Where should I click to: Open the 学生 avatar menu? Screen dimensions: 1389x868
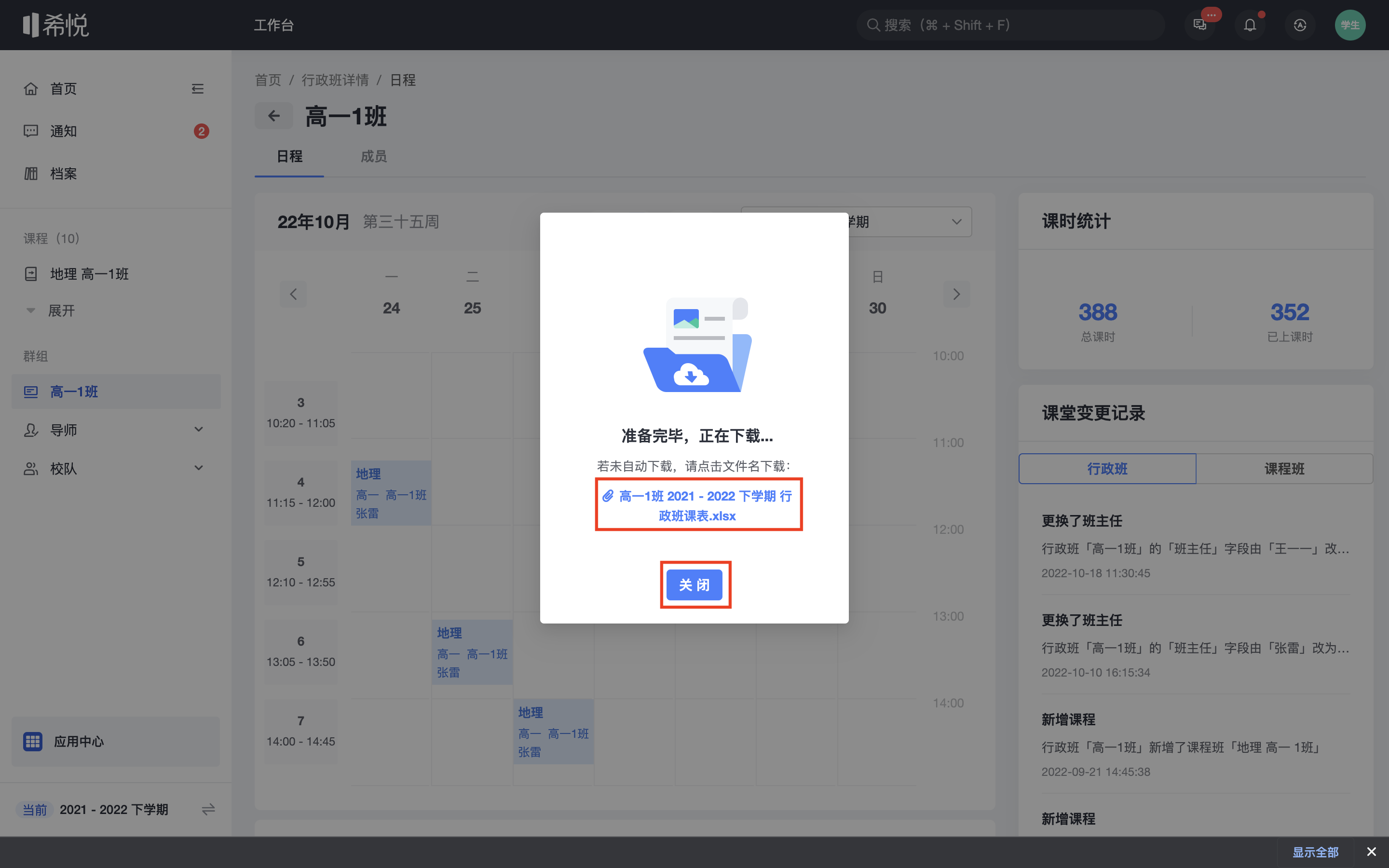[x=1350, y=25]
